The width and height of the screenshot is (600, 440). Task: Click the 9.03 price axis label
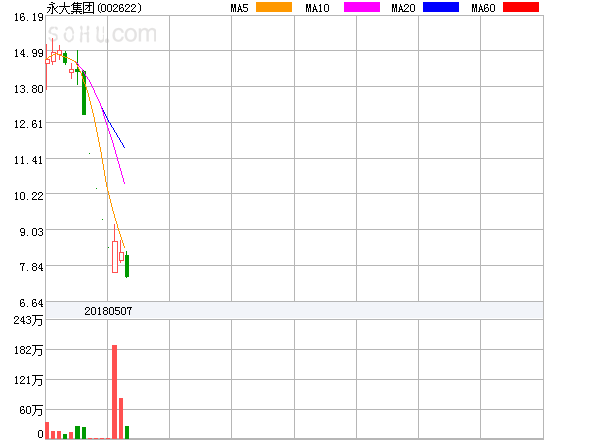(31, 232)
